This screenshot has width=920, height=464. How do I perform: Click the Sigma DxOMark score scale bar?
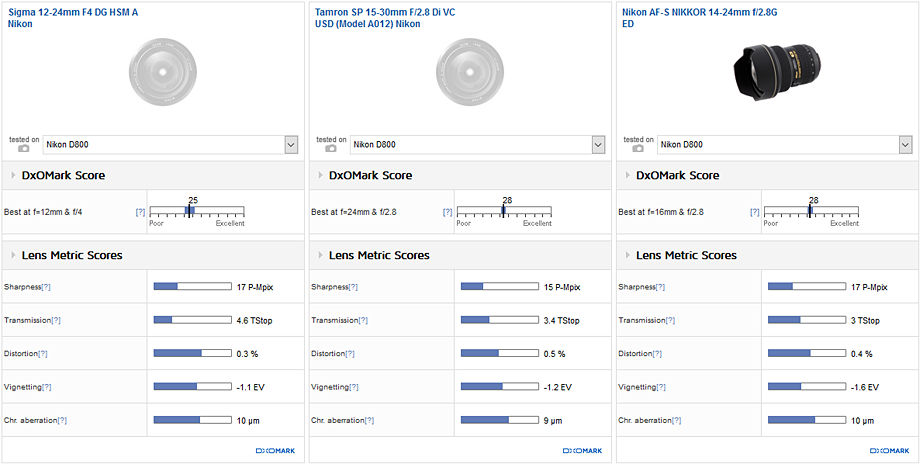coord(196,210)
